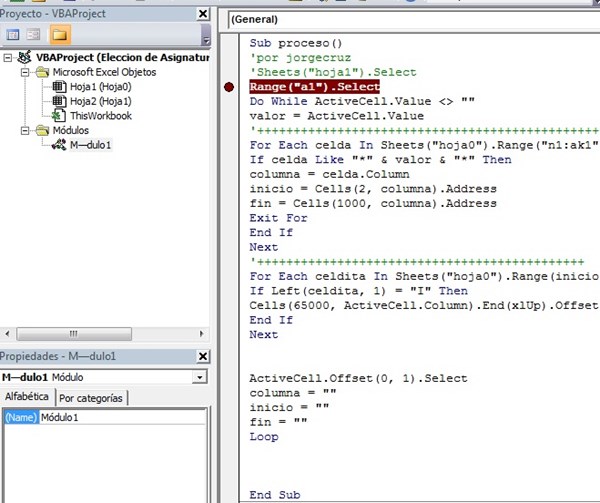Select Hoja1 (Hoja0) worksheet icon

pos(59,87)
